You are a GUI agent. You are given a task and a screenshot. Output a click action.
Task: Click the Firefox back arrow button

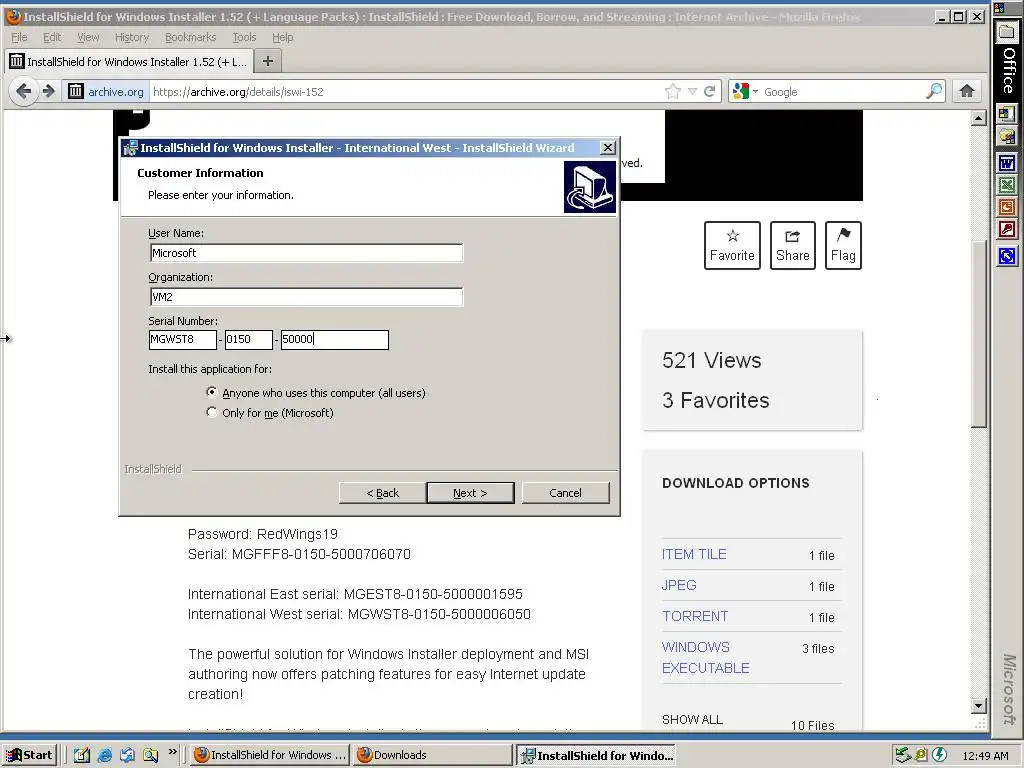point(24,91)
